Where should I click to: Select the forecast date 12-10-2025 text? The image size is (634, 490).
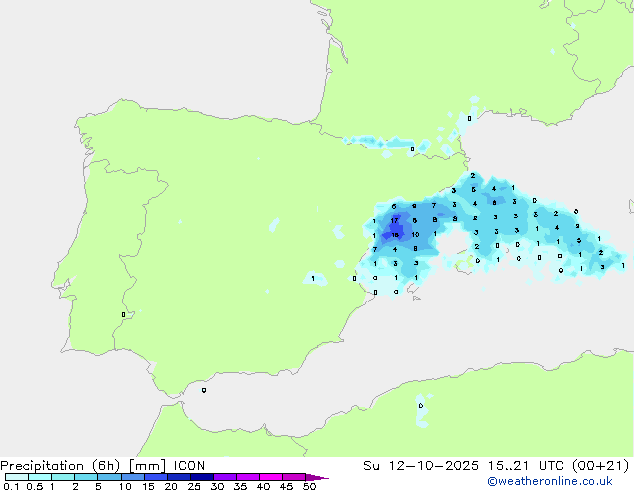(x=434, y=466)
